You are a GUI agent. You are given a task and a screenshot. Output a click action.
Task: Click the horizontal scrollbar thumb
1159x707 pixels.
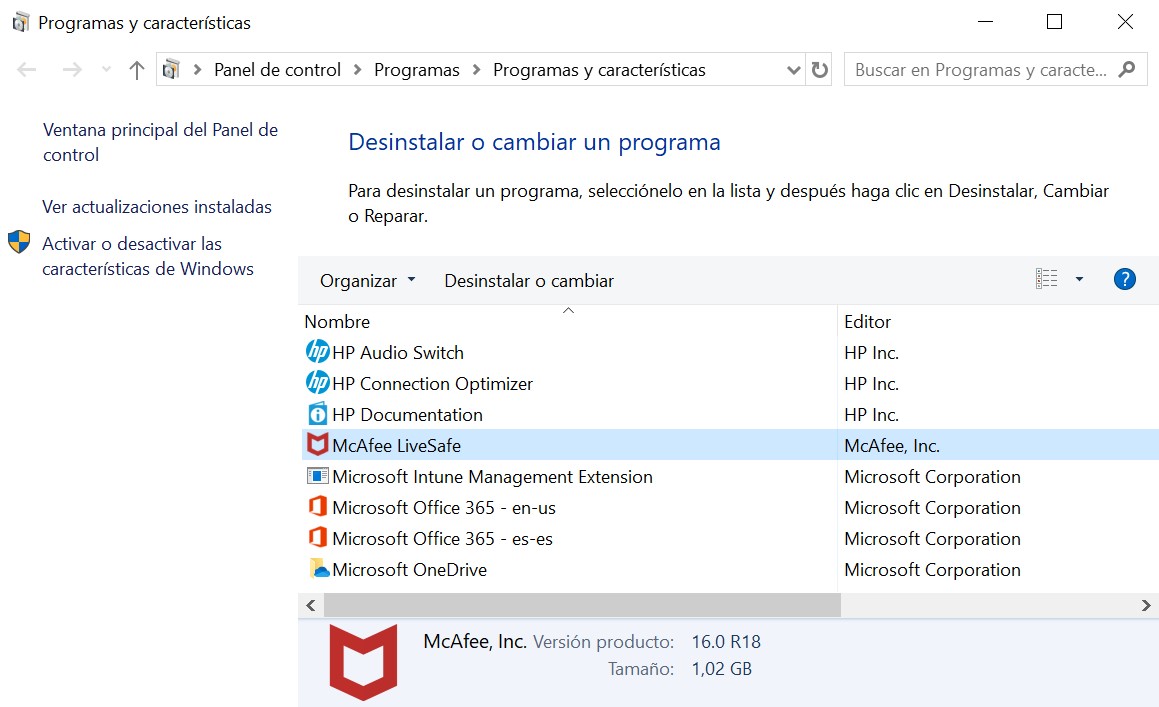[582, 605]
